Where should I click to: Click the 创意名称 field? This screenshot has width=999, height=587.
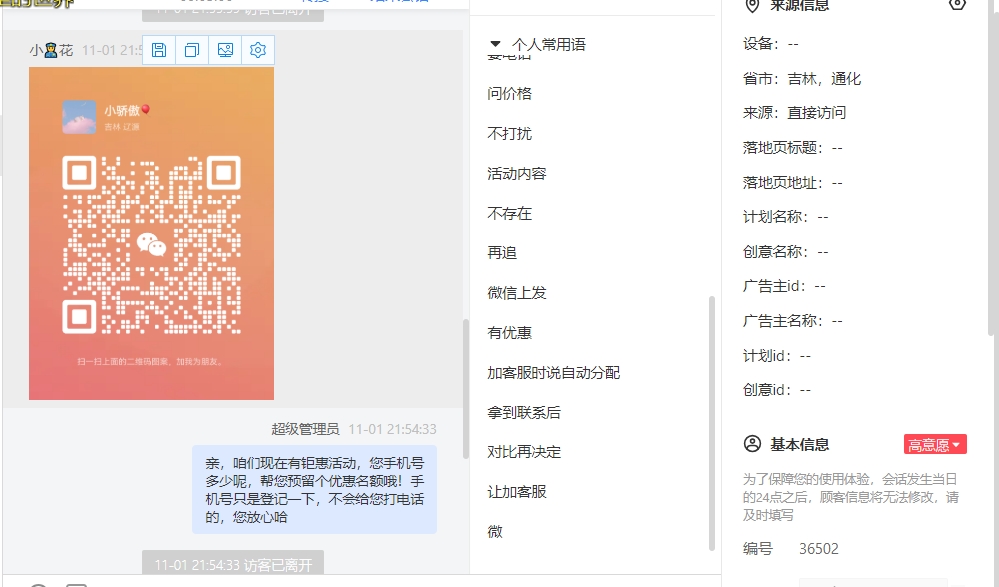click(786, 252)
